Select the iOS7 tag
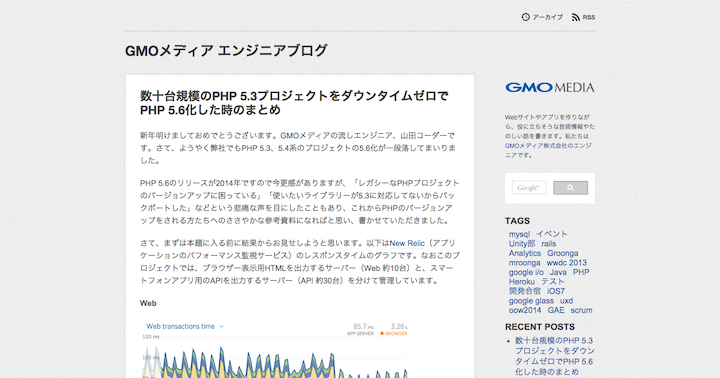The width and height of the screenshot is (720, 378). 556,291
